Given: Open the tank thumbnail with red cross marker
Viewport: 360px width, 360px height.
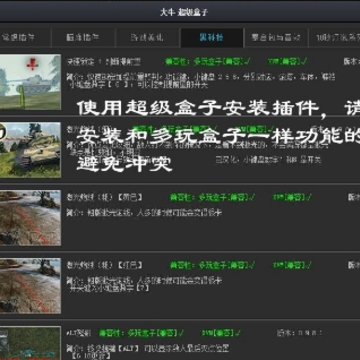Looking at the screenshot, I should pyautogui.click(x=30, y=82).
